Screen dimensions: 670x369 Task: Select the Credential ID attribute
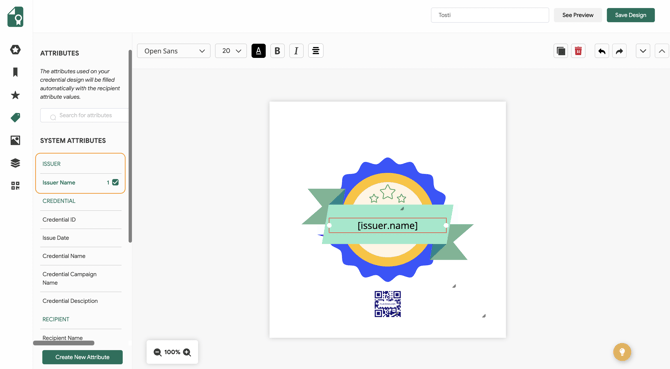[x=59, y=220]
